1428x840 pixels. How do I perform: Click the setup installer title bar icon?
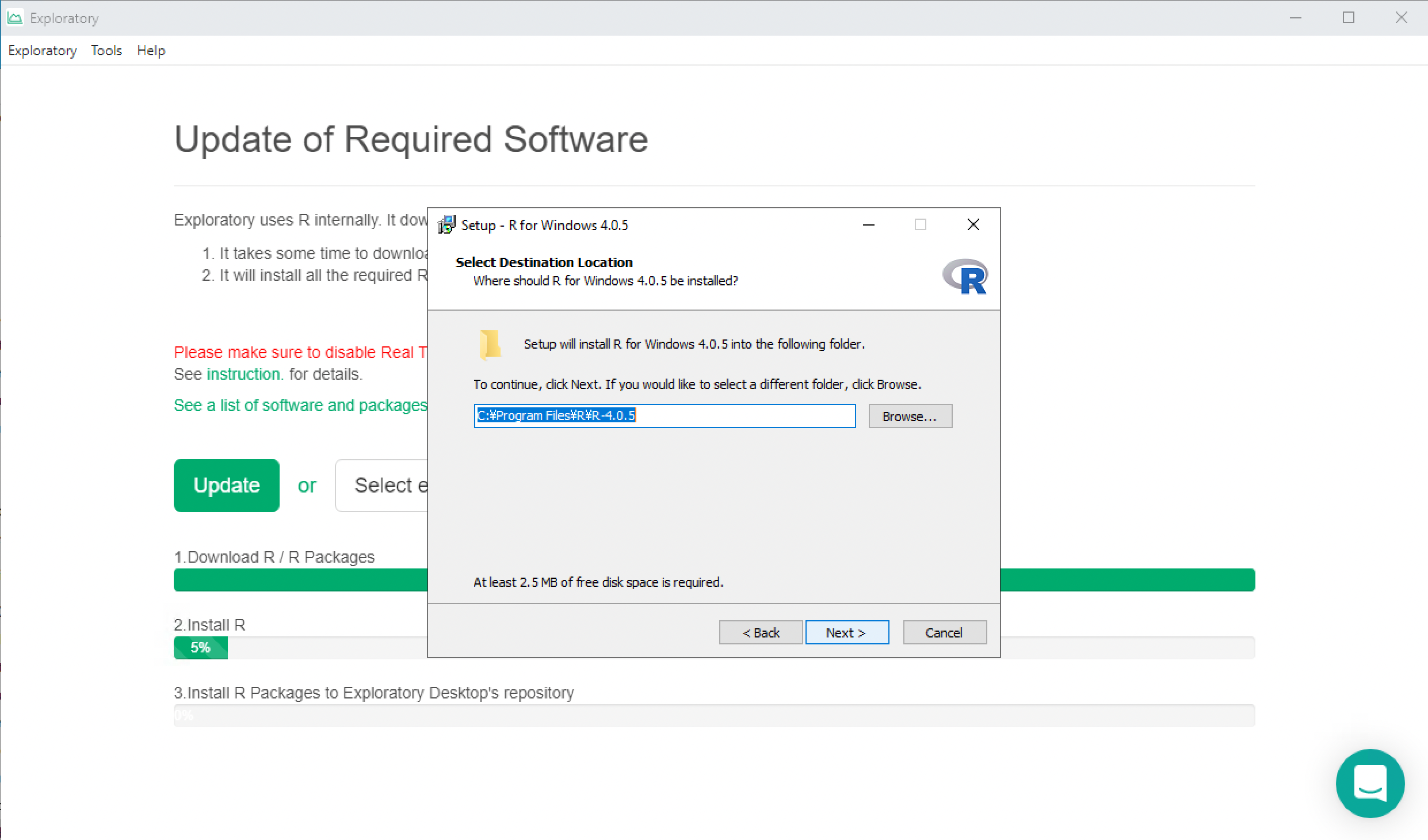click(446, 225)
